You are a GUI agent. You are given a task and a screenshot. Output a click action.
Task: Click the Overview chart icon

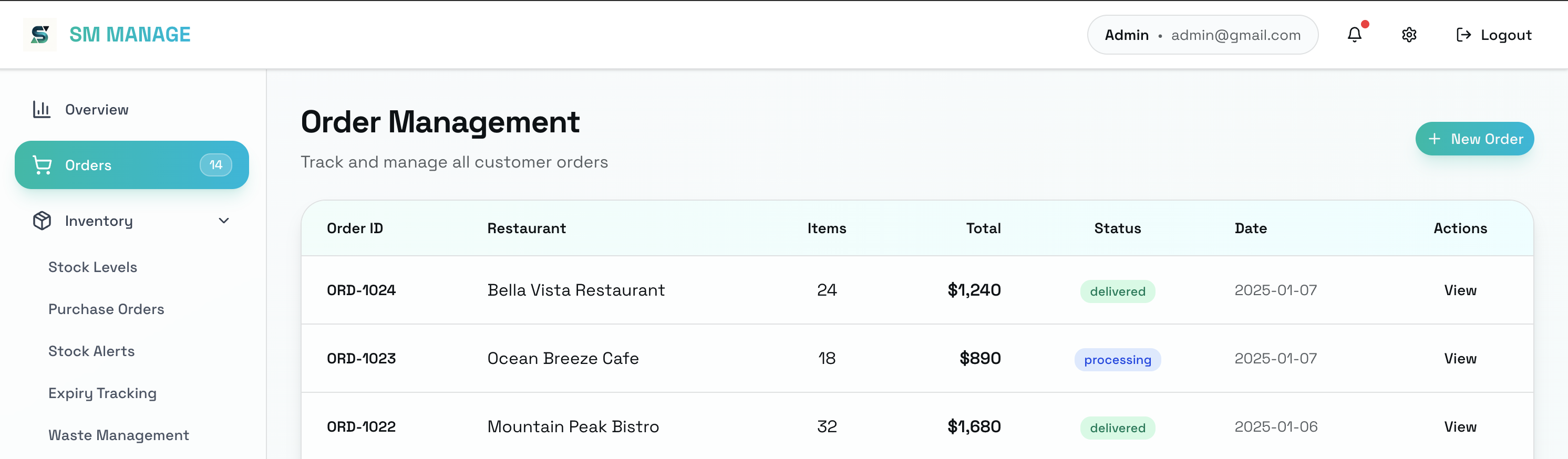click(41, 109)
